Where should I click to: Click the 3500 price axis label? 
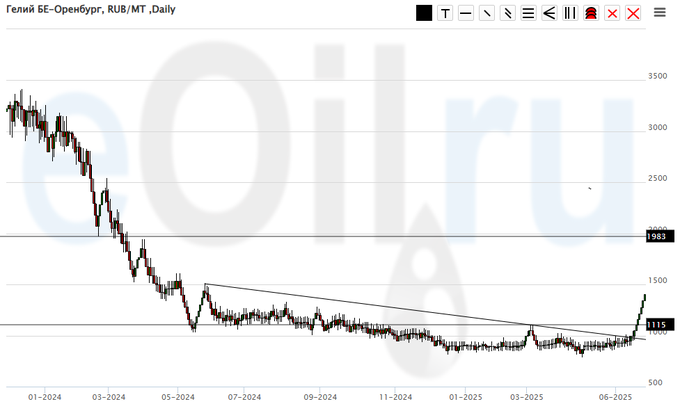[x=657, y=76]
